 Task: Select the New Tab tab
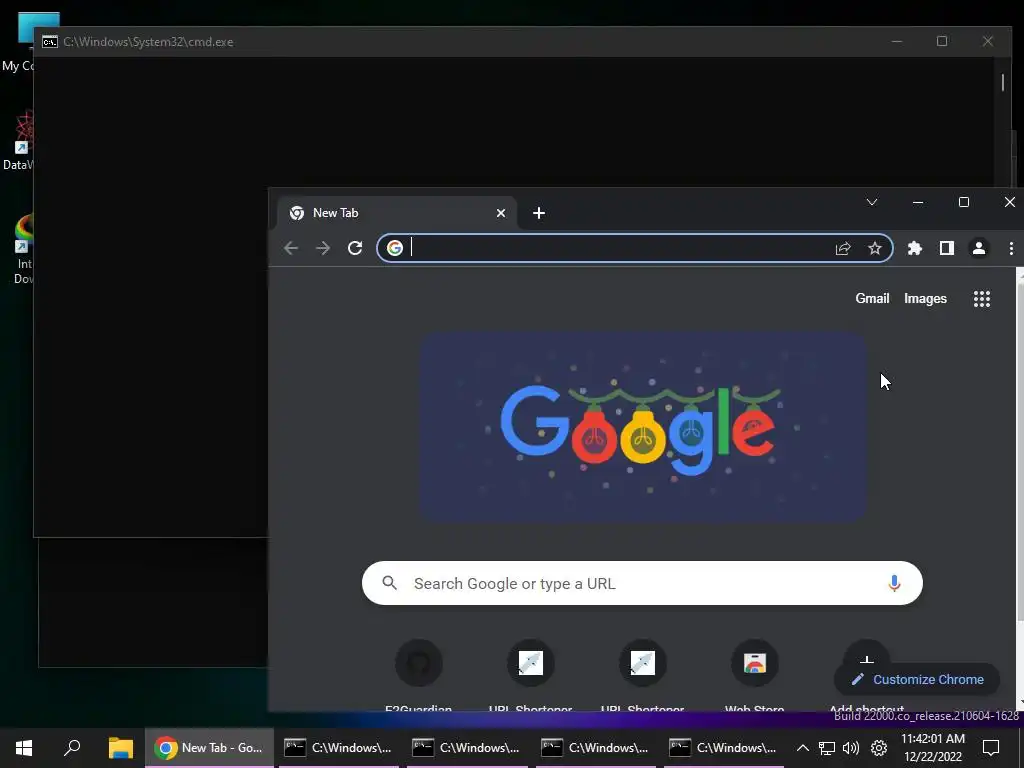pyautogui.click(x=396, y=213)
